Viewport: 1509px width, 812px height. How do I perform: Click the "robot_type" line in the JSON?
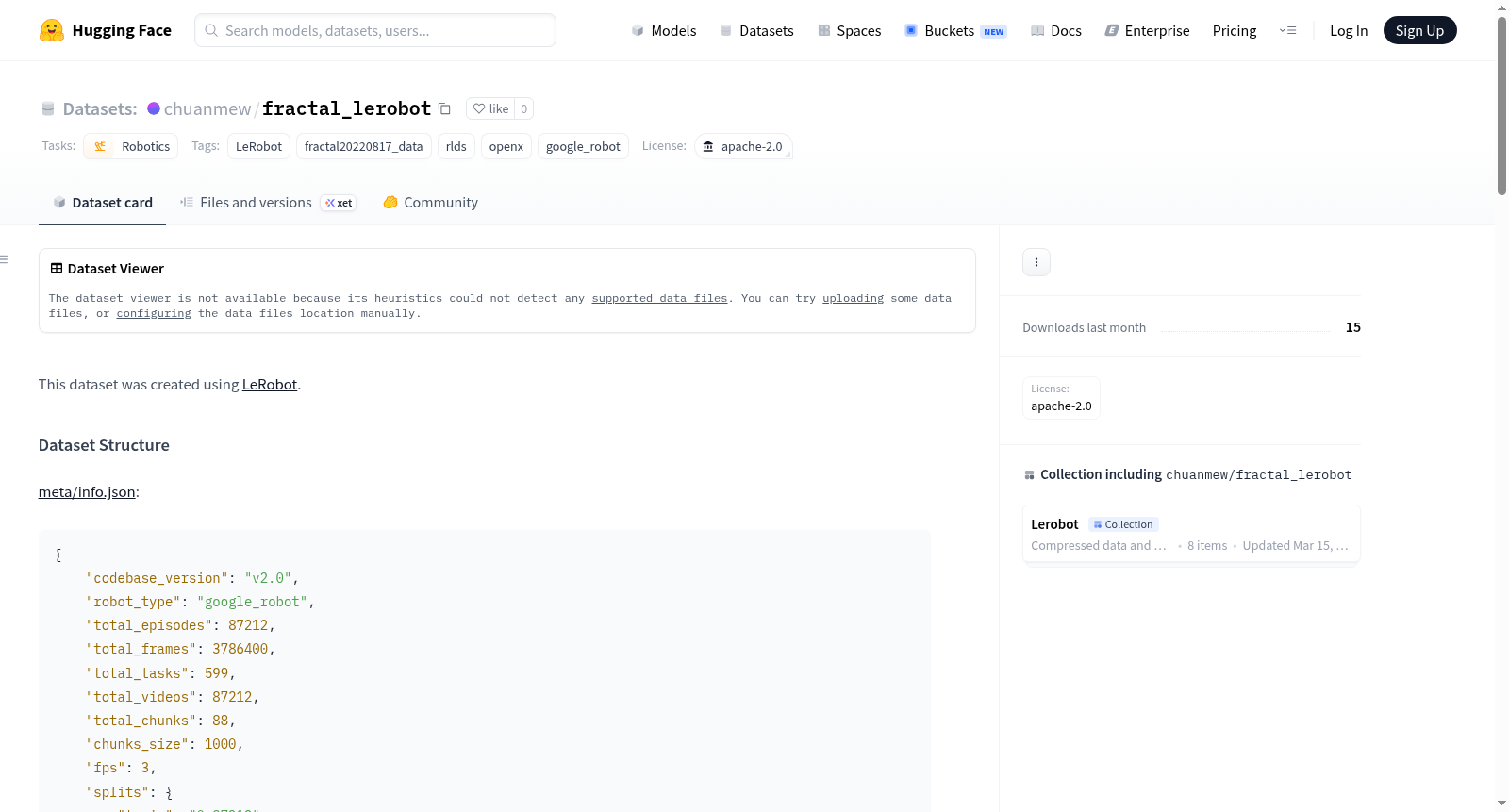click(200, 602)
